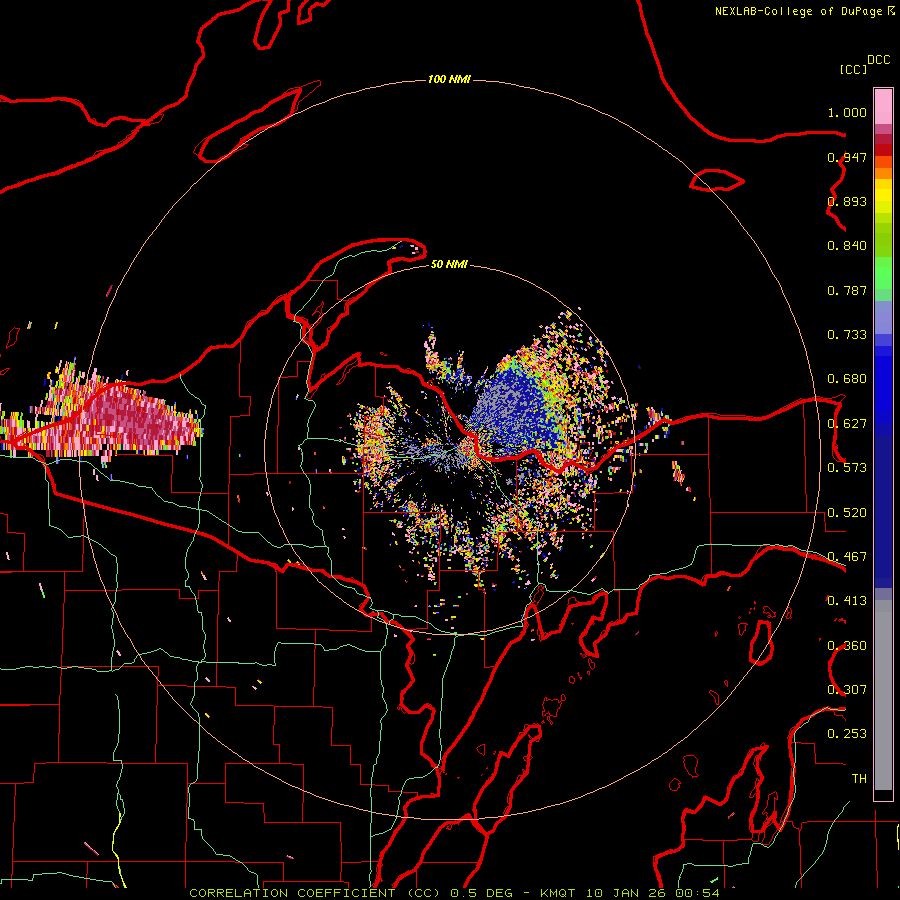Image resolution: width=900 pixels, height=900 pixels.
Task: Click the 0.253 scale value
Action: pyautogui.click(x=847, y=734)
